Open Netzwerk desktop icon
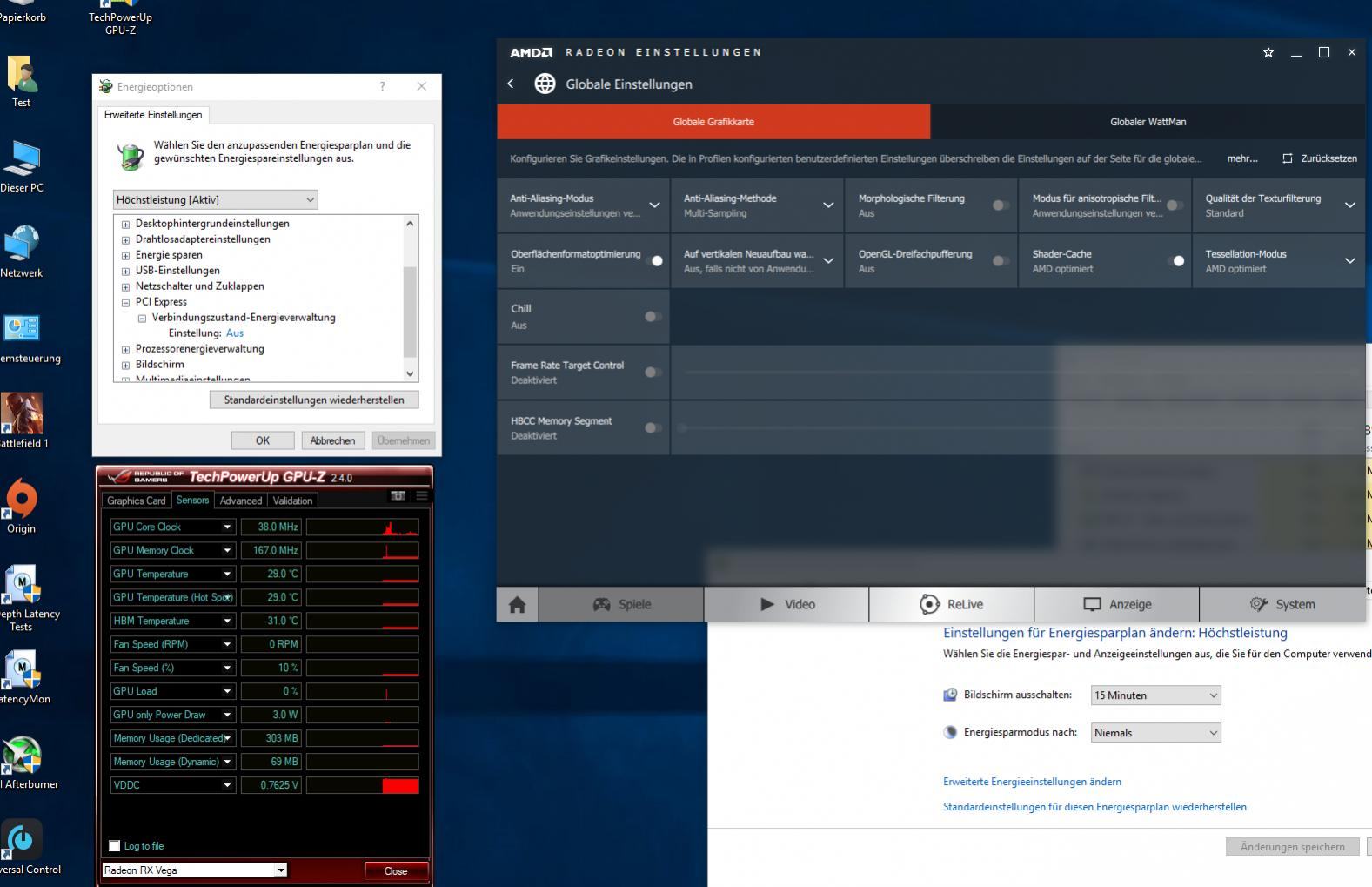Viewport: 1372px width, 887px height. [22, 252]
